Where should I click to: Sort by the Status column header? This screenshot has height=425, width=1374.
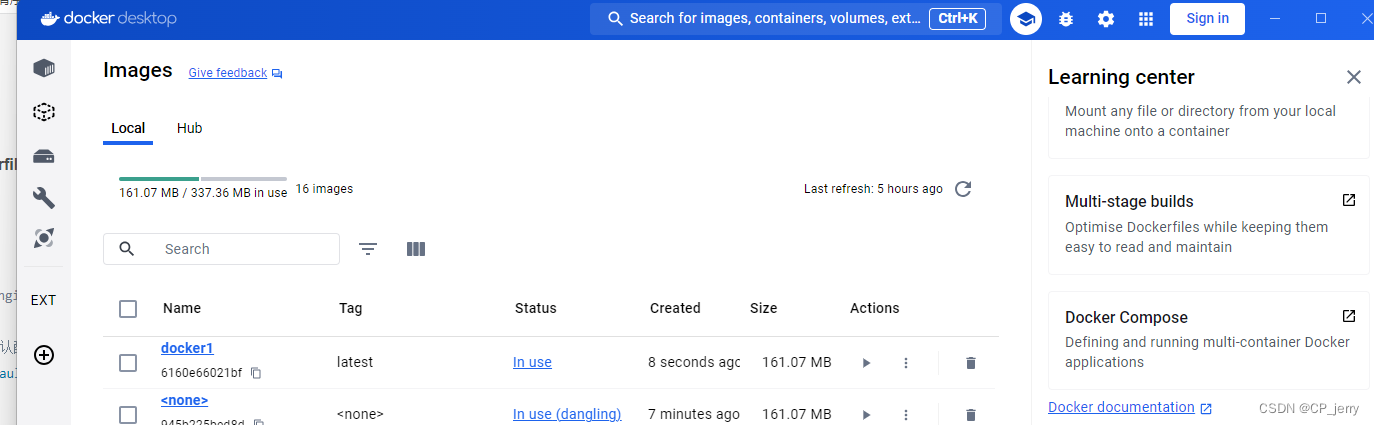coord(536,308)
